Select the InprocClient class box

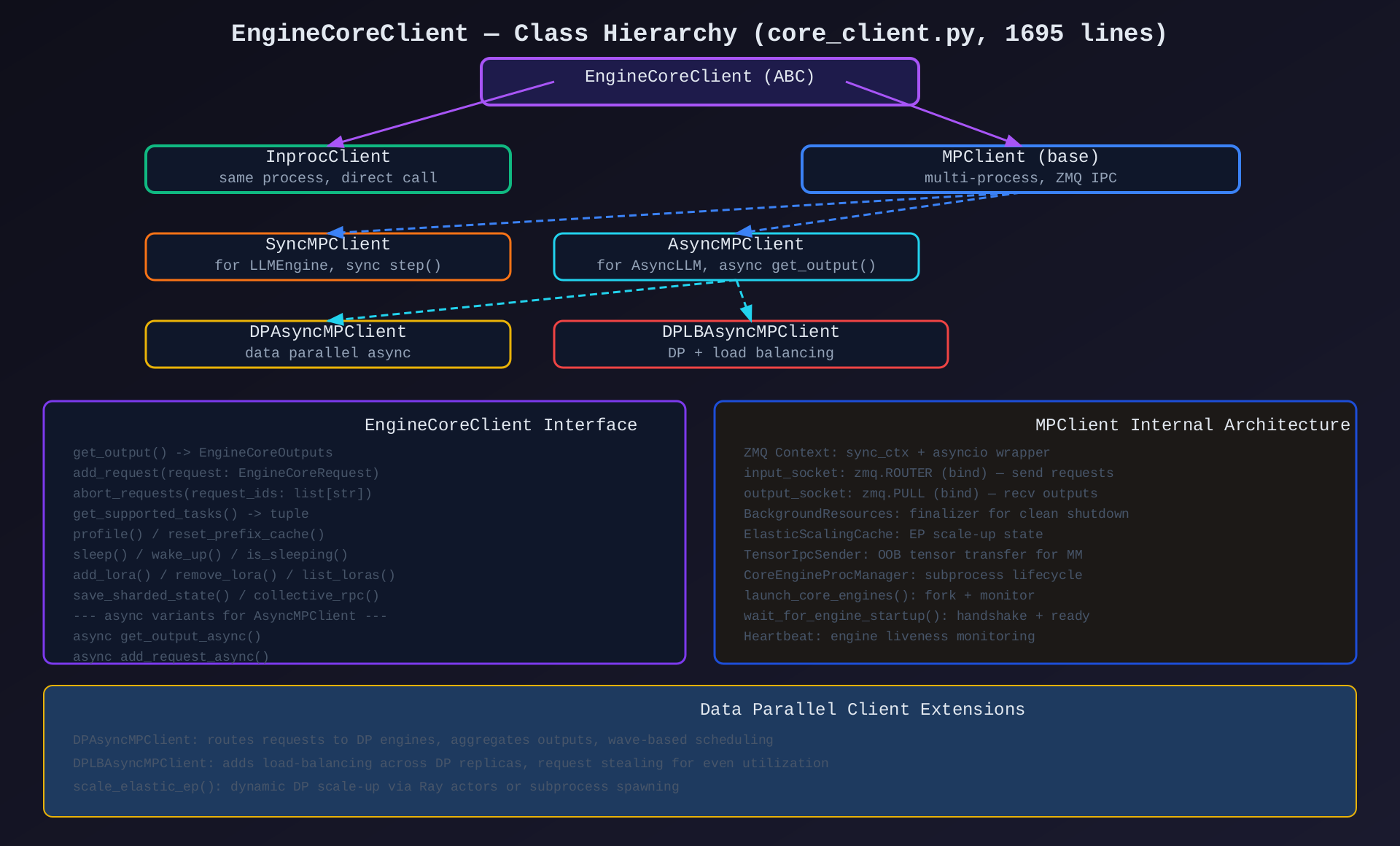[327, 168]
